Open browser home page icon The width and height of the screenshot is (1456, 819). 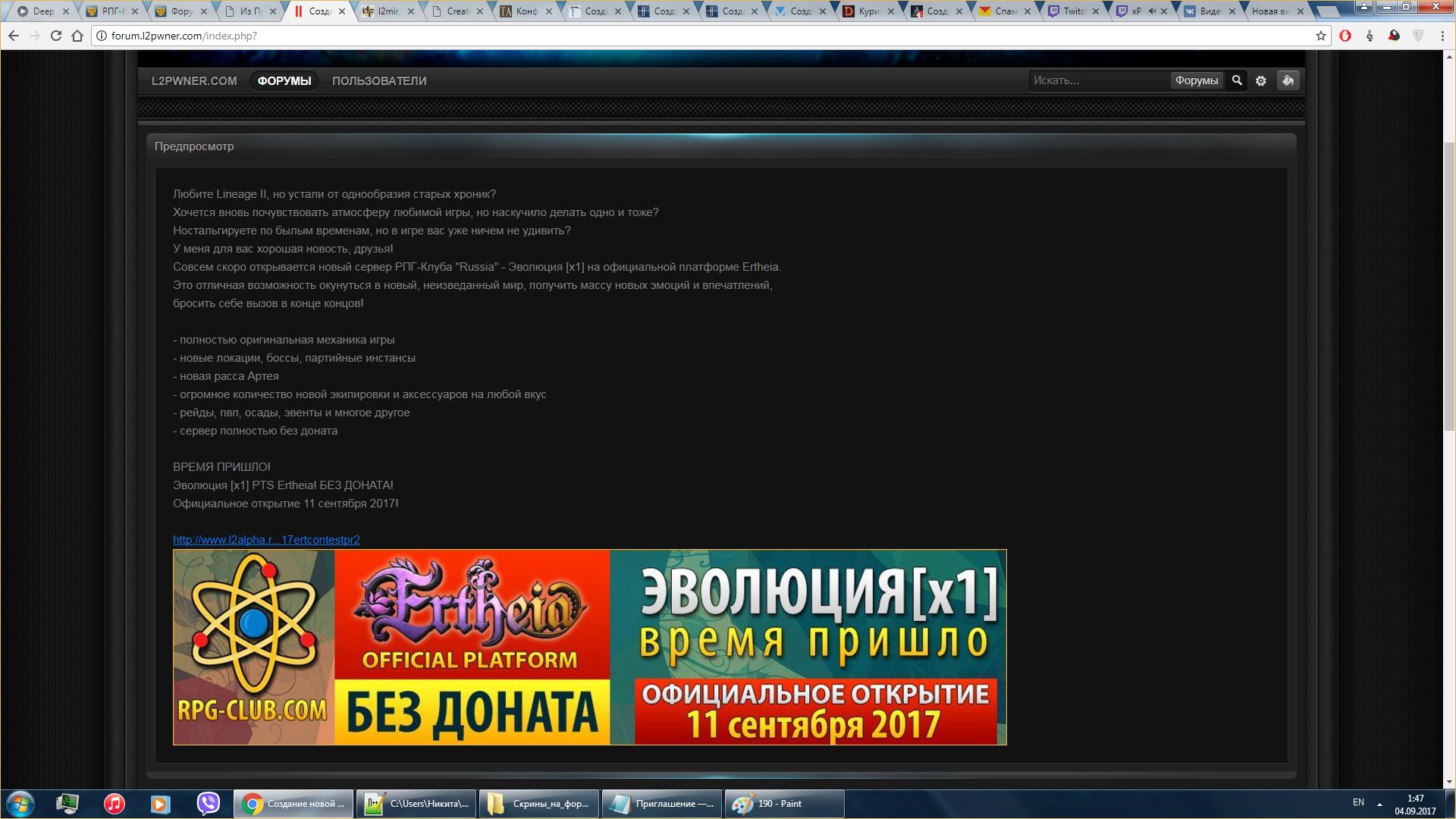pyautogui.click(x=77, y=36)
